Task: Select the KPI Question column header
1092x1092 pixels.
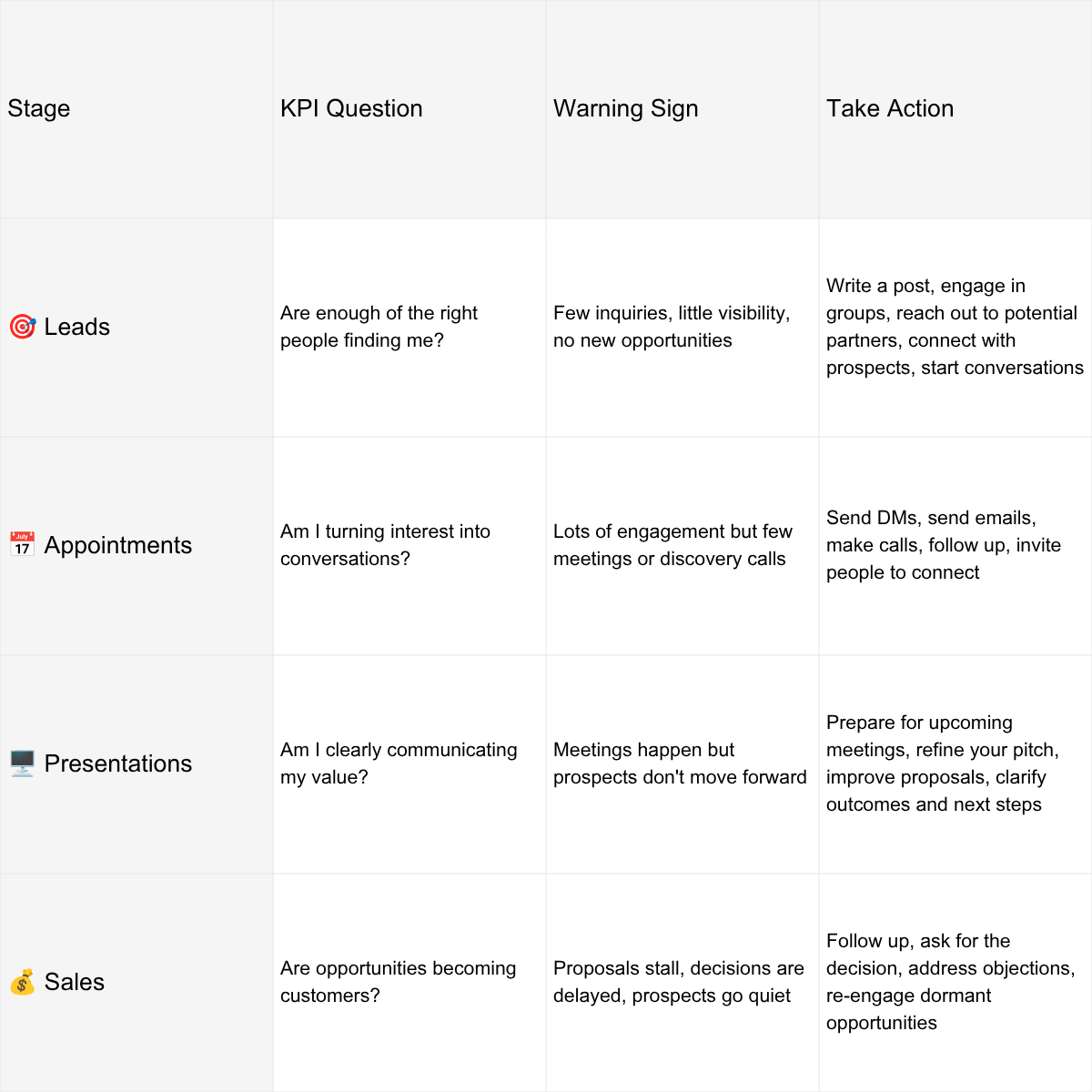Action: tap(409, 109)
